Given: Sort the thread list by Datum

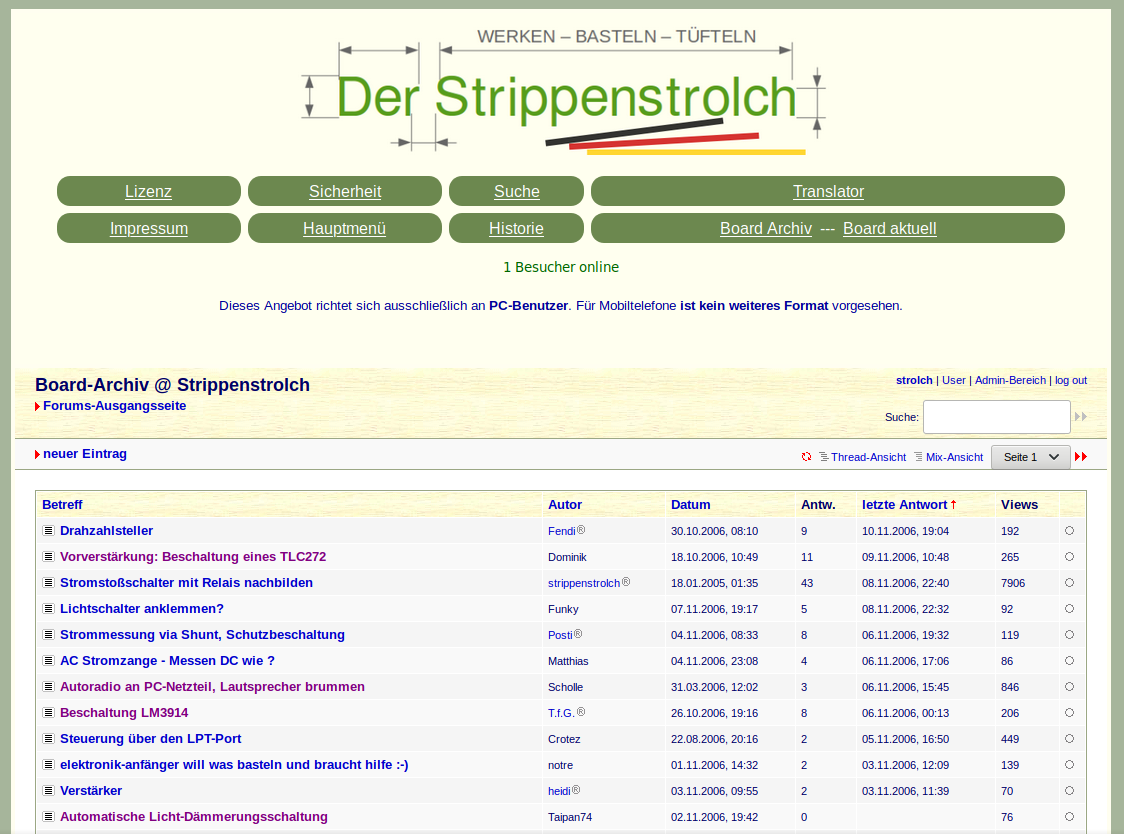Looking at the screenshot, I should coord(690,505).
